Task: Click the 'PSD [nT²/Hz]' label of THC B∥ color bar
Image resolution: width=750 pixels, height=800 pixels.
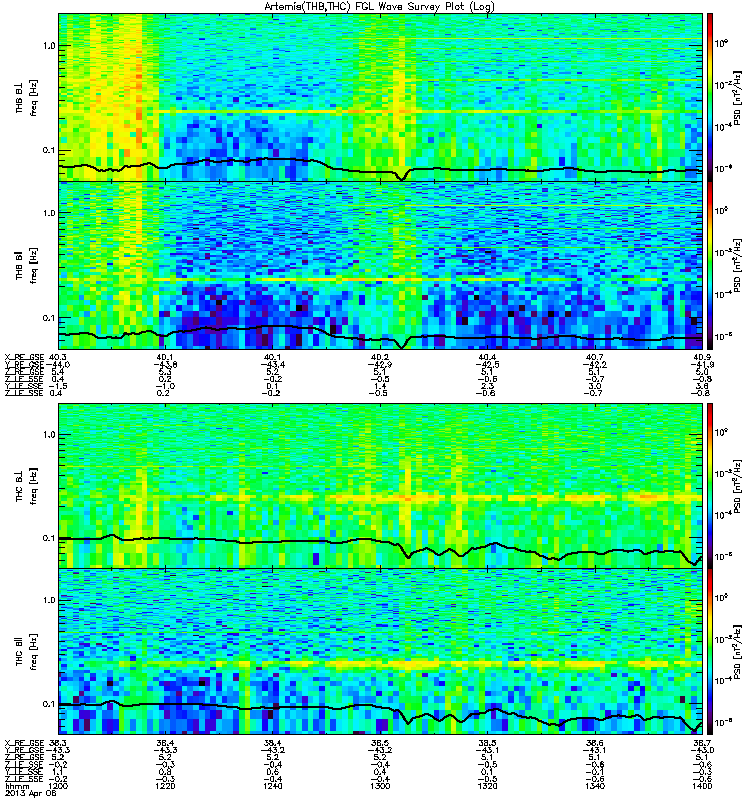Action: (x=738, y=652)
